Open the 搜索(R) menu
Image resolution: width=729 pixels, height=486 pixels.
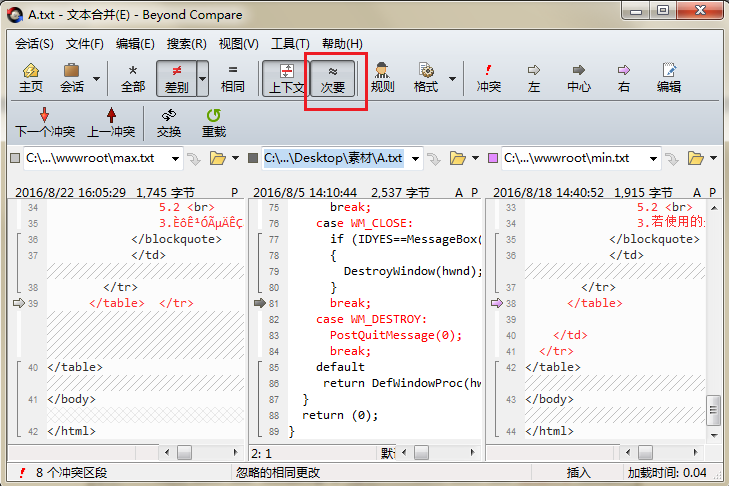pos(186,44)
